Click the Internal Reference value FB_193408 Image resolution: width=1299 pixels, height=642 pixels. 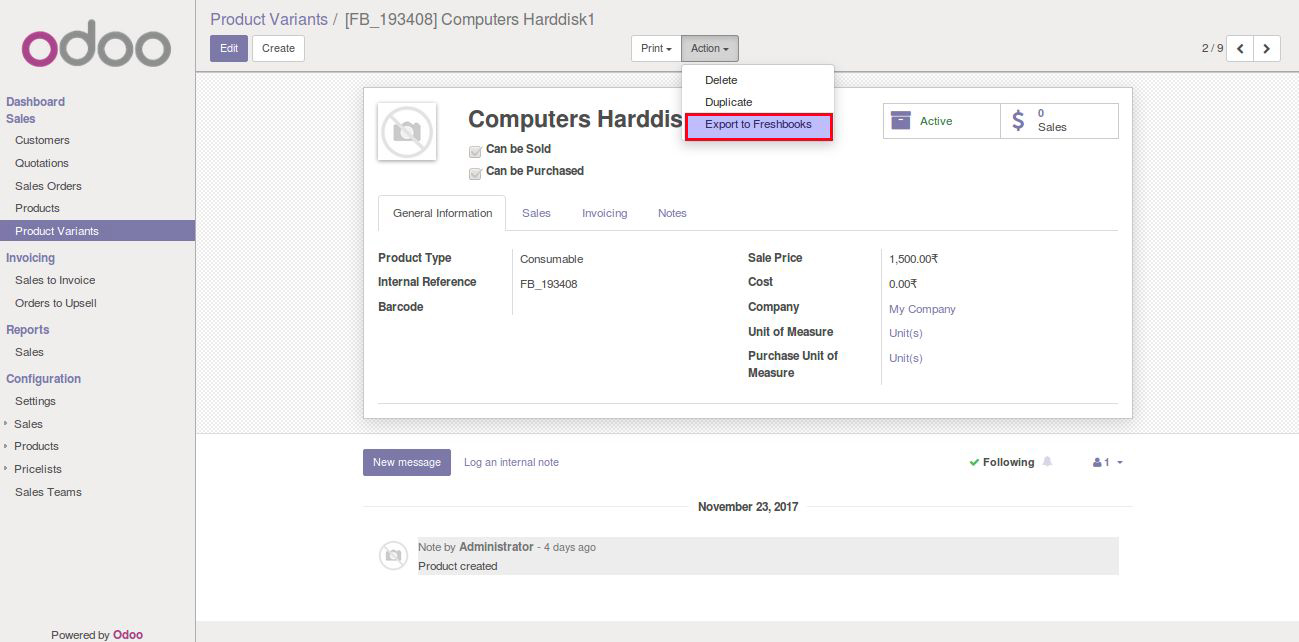coord(549,284)
